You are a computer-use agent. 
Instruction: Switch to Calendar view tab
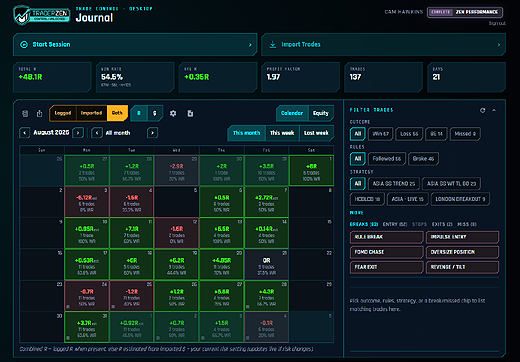tap(292, 113)
